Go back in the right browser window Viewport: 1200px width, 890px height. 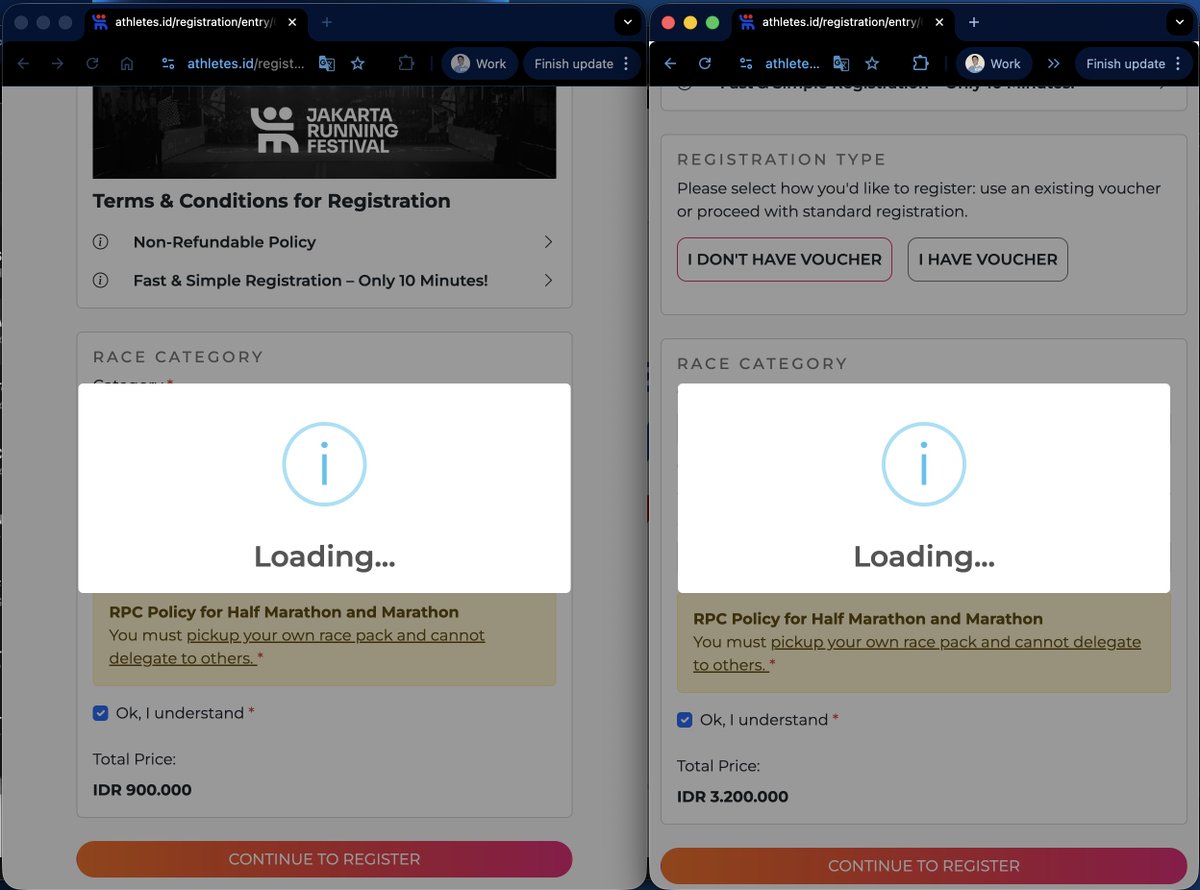coord(671,63)
